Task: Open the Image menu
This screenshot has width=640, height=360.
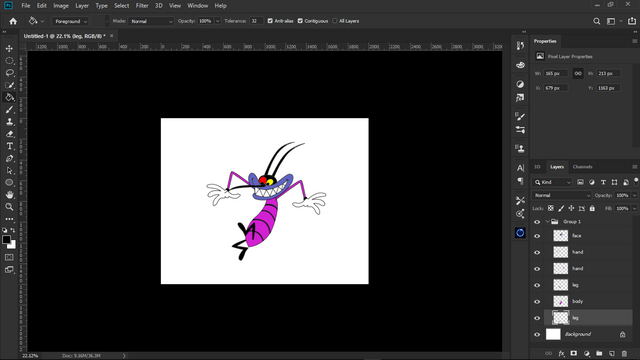Action: (x=61, y=6)
